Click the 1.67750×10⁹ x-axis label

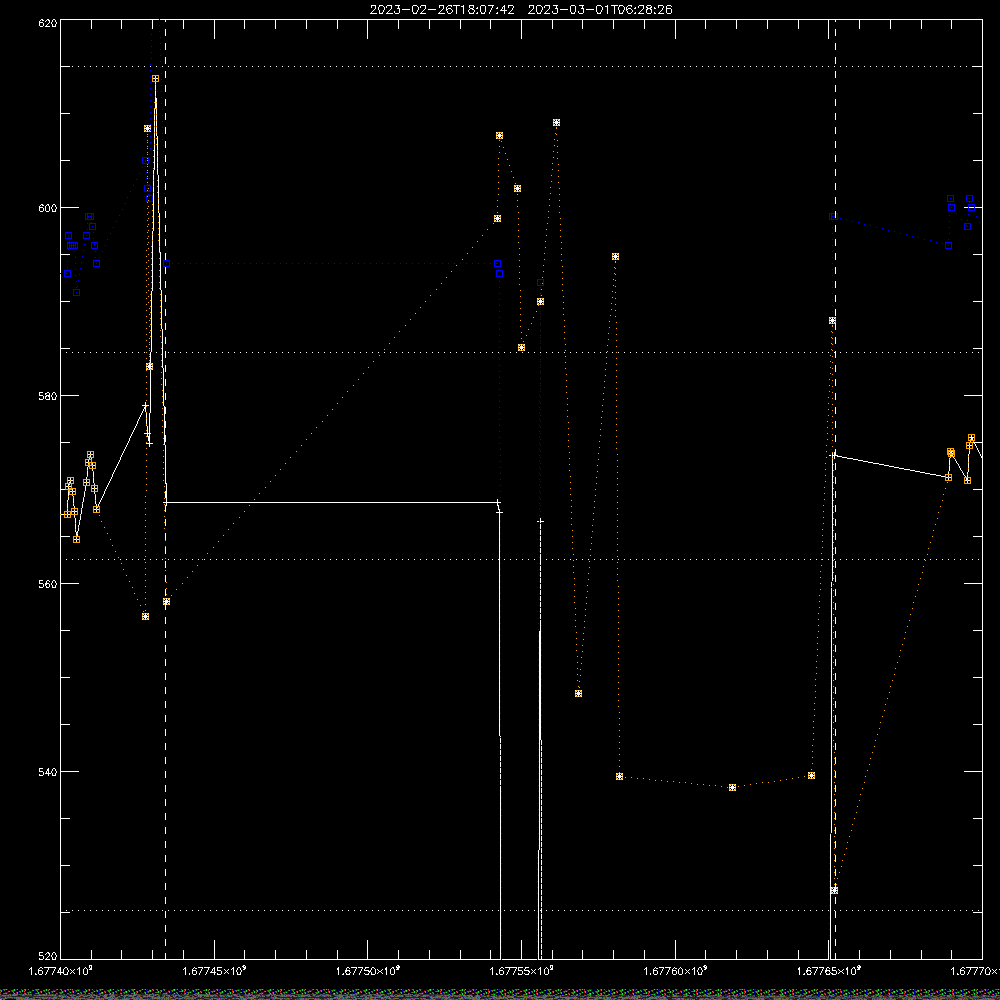coord(368,971)
